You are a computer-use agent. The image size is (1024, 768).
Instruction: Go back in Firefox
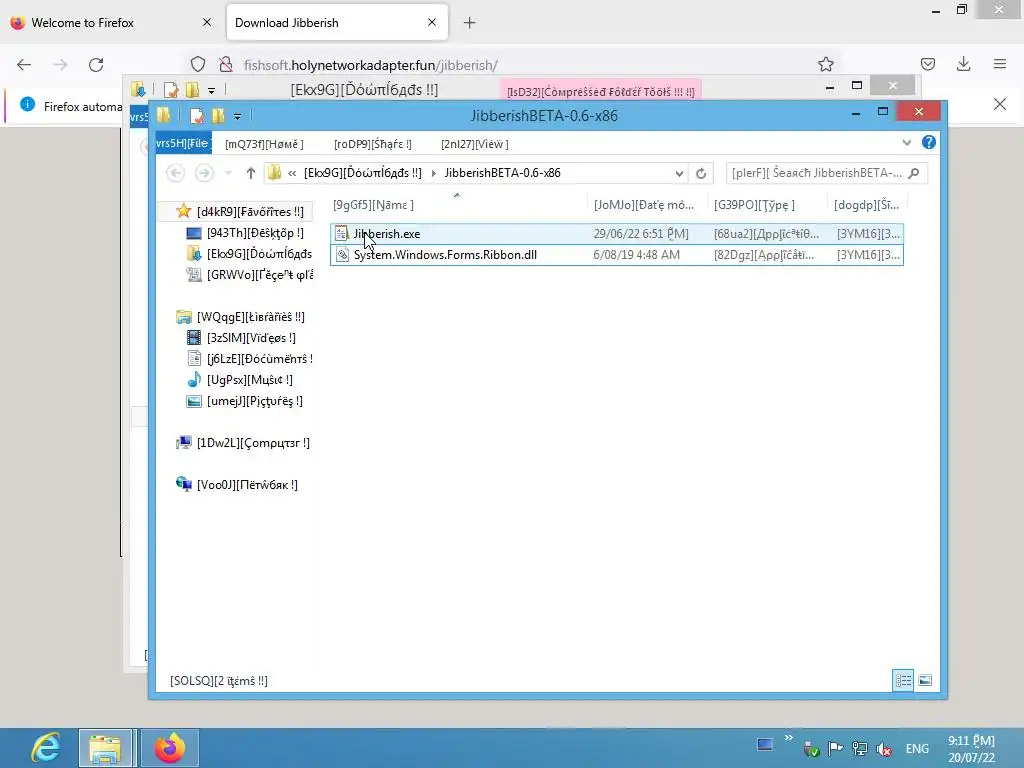coord(24,65)
